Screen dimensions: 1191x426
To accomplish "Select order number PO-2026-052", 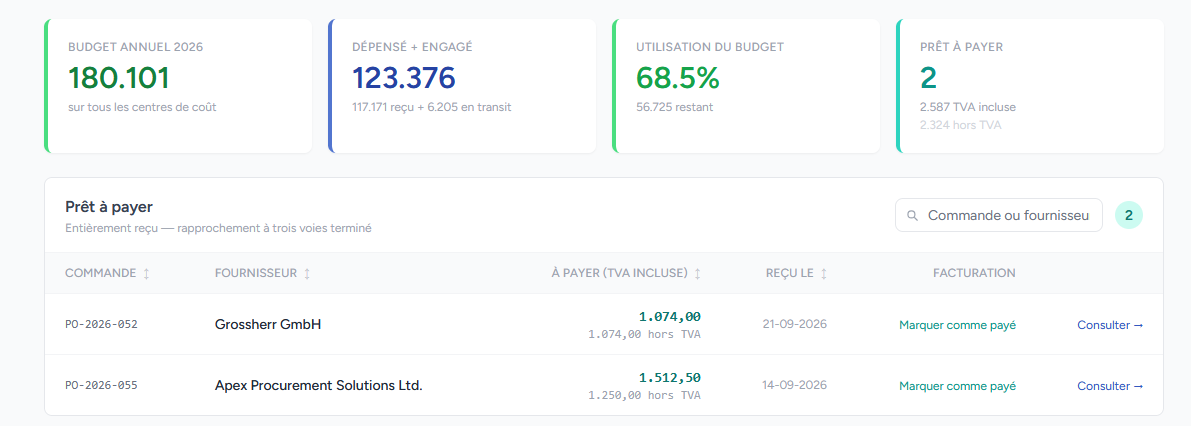I will coord(101,324).
